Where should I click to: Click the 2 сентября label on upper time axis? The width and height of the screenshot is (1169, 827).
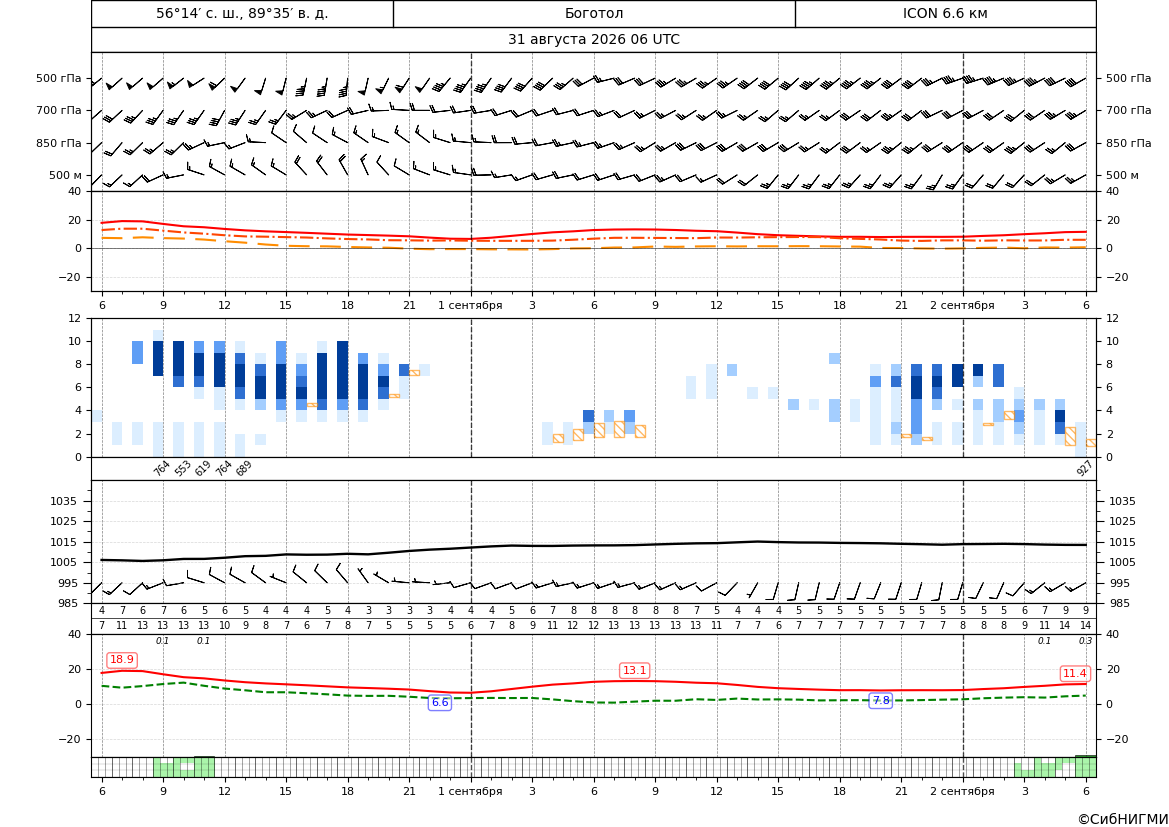click(962, 305)
